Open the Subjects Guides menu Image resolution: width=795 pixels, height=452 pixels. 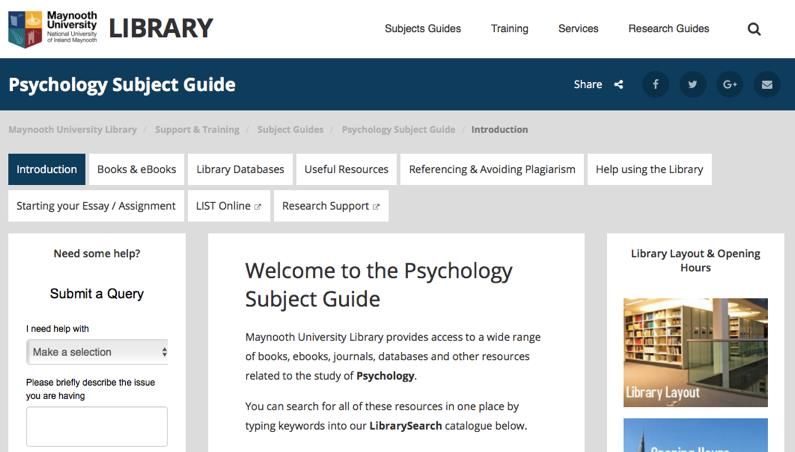[x=423, y=28]
